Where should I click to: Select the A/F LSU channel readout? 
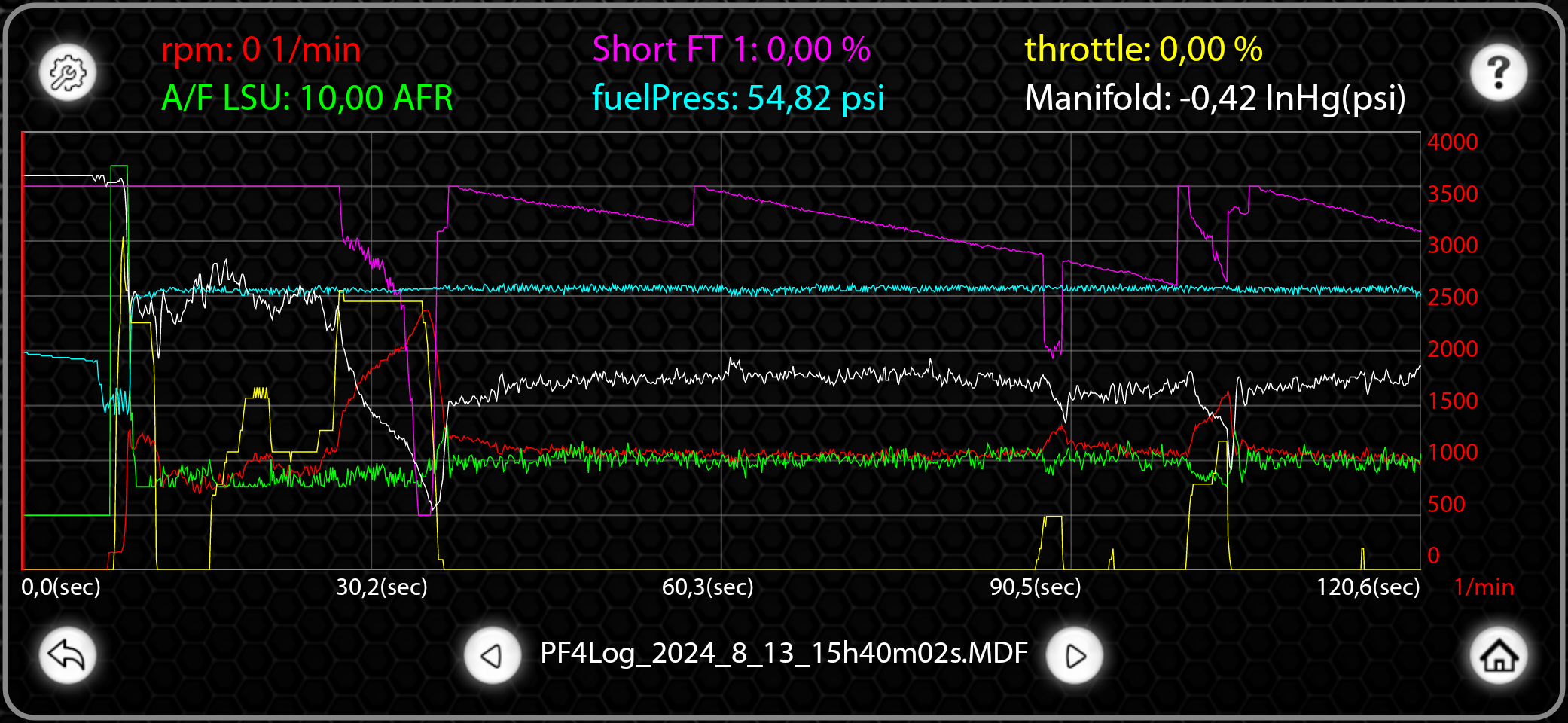pos(307,98)
